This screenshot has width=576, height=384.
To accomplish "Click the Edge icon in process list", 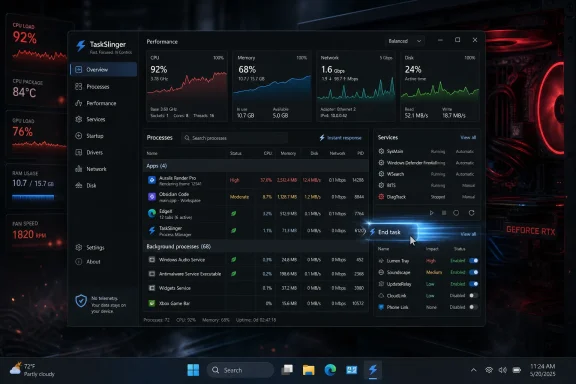I will [x=152, y=213].
